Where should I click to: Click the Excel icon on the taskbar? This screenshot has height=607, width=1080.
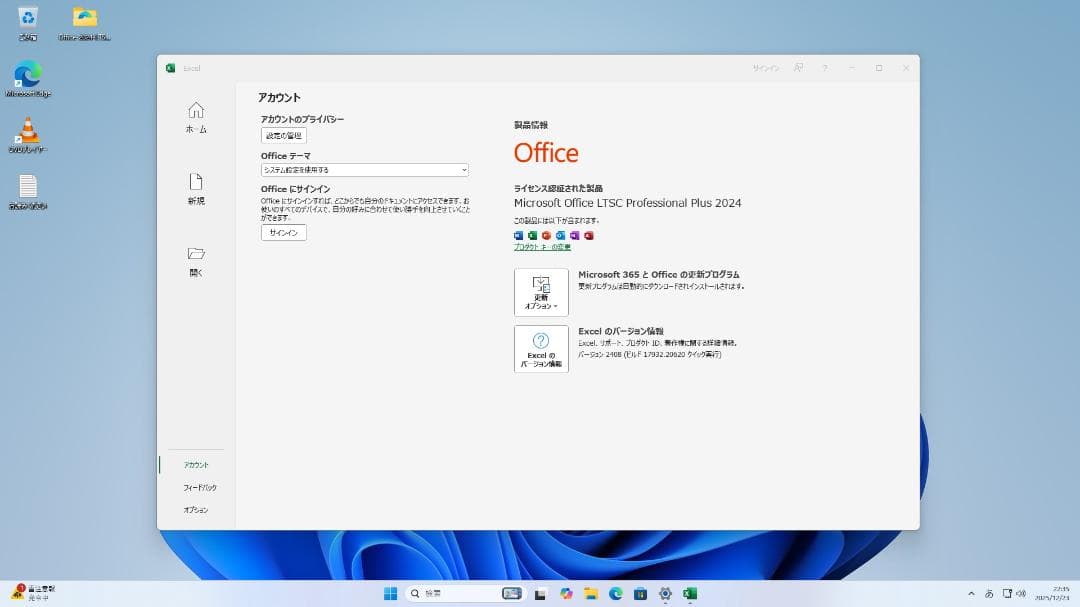pos(689,593)
